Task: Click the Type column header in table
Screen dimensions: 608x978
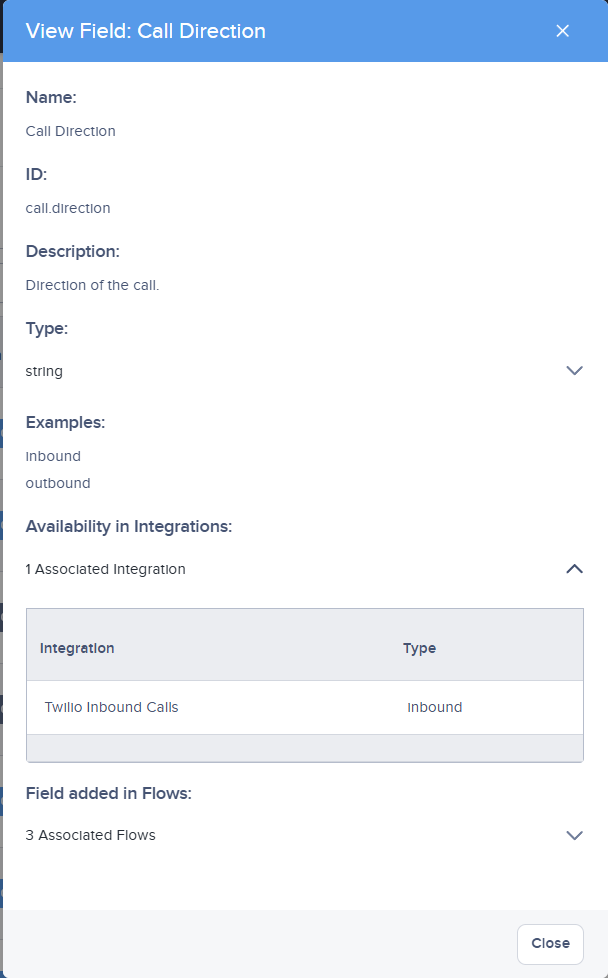Action: [419, 648]
